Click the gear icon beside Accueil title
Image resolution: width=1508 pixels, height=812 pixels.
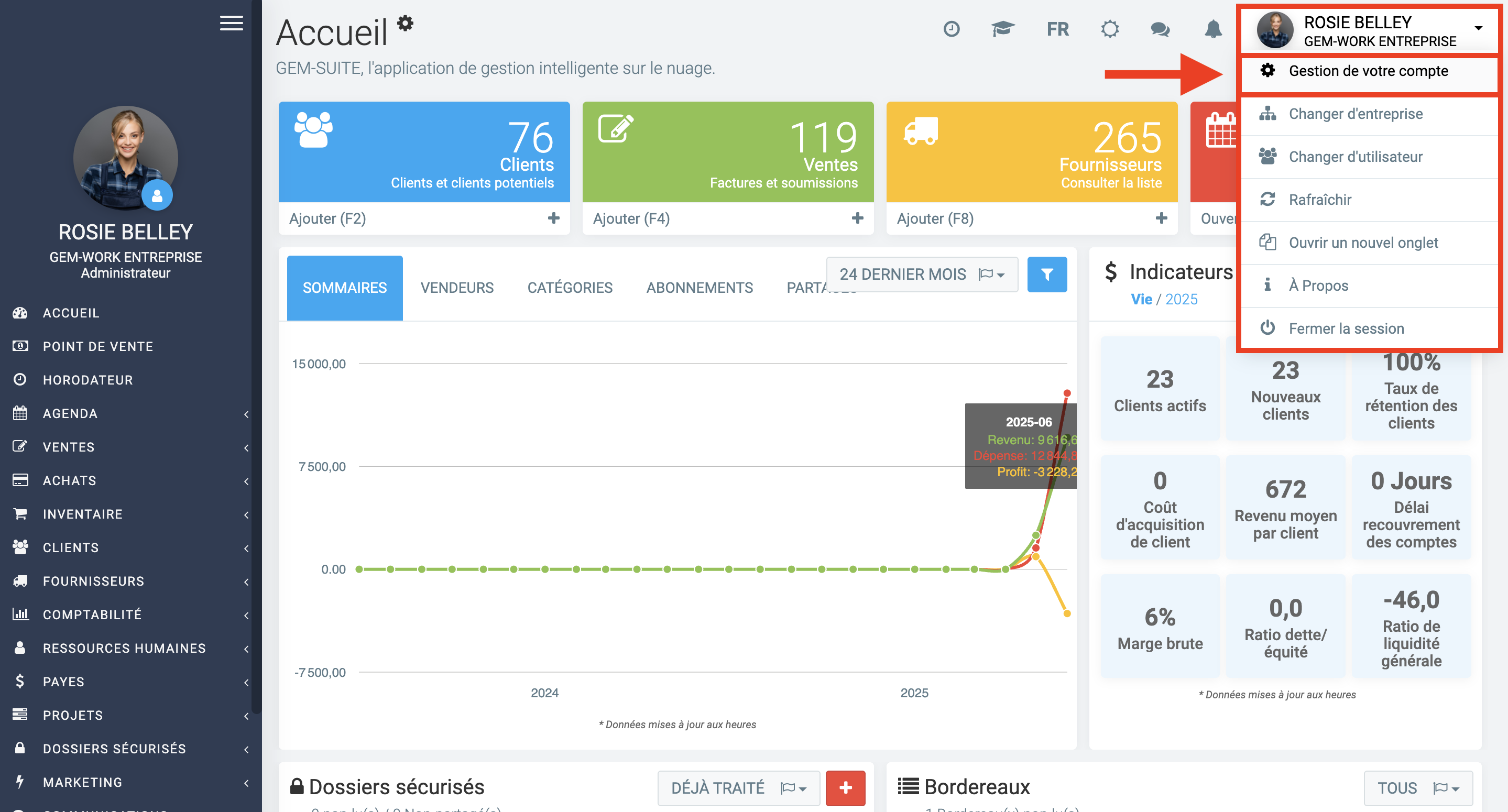pyautogui.click(x=405, y=24)
